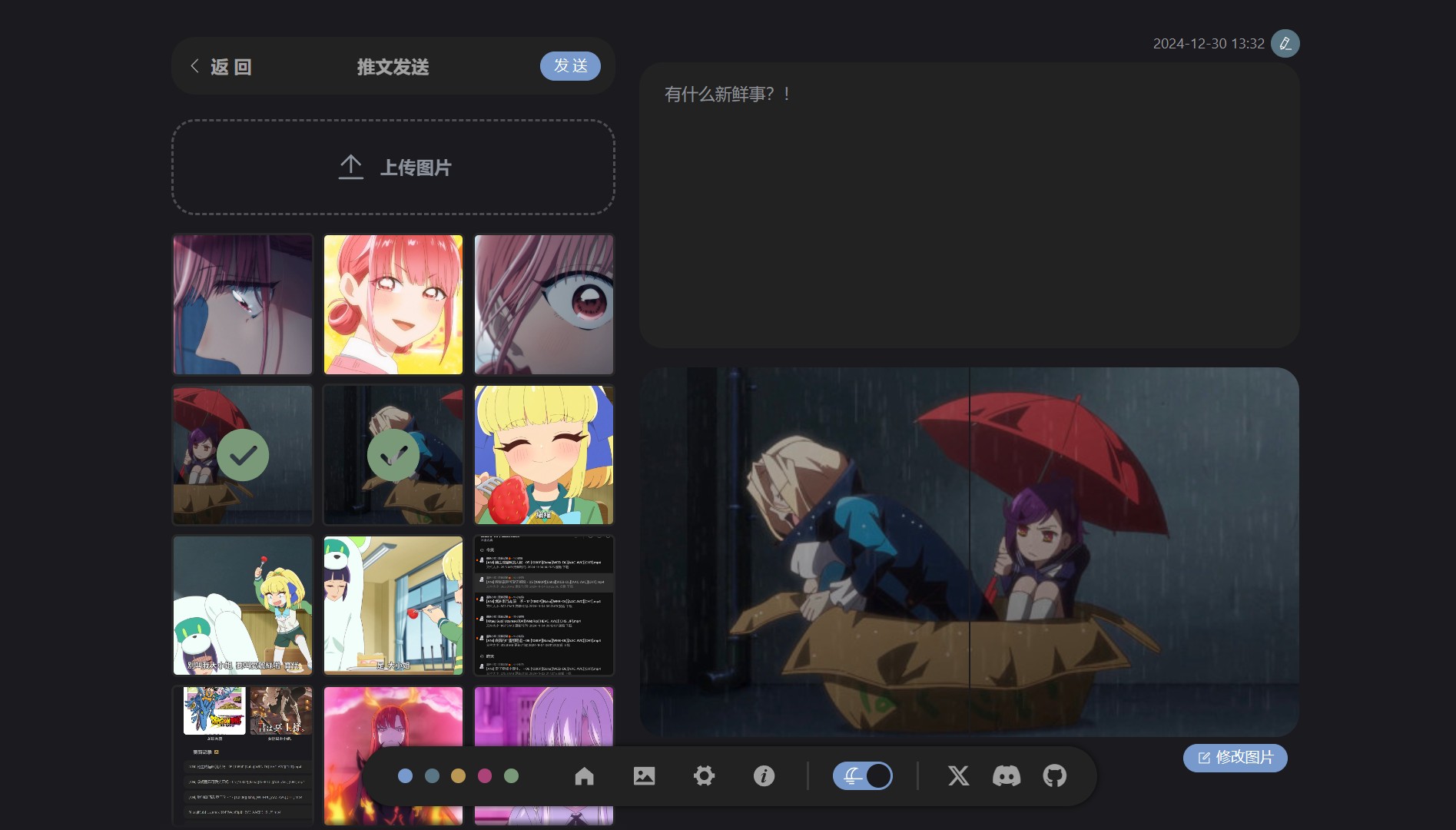Image resolution: width=1456 pixels, height=830 pixels.
Task: Select the blue theme color dot
Action: pyautogui.click(x=405, y=776)
